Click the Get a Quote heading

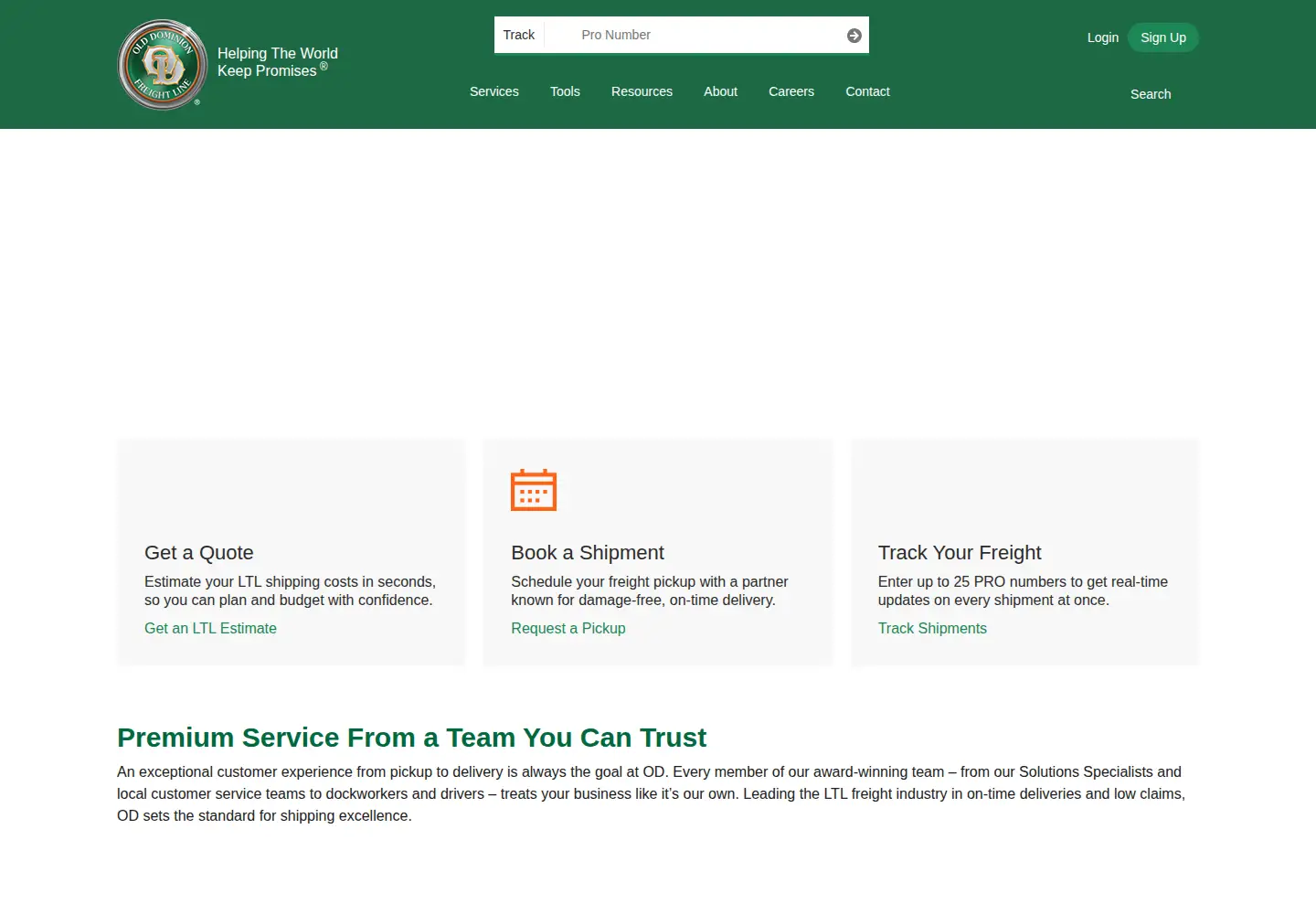tap(199, 553)
